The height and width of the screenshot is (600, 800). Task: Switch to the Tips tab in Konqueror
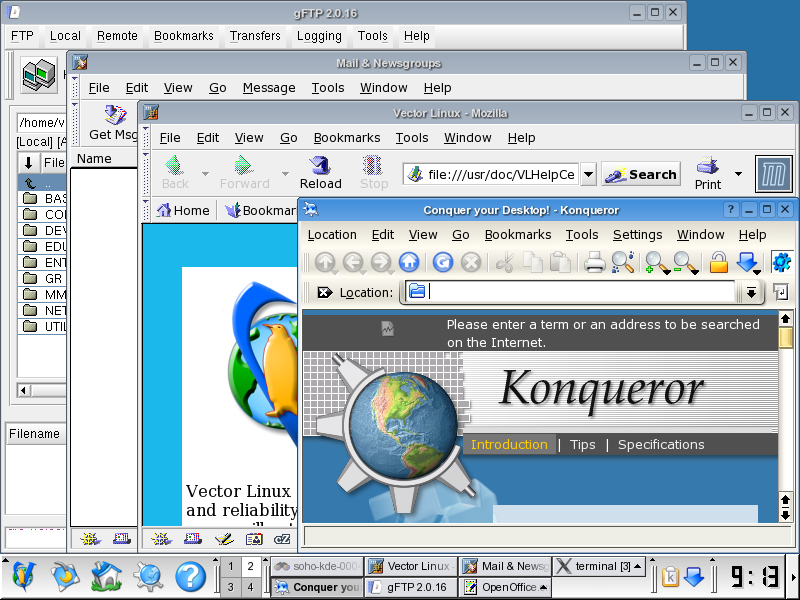pos(583,444)
